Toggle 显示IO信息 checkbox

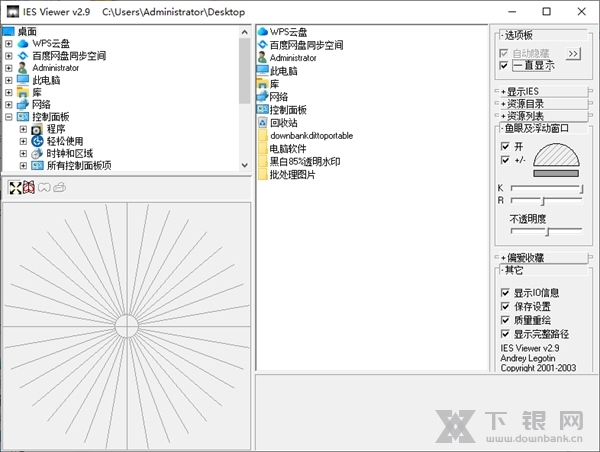point(505,293)
